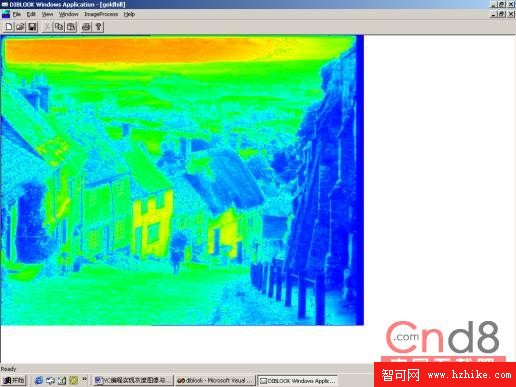
Task: Click the Cut scissors toolbar icon
Action: pyautogui.click(x=47, y=27)
